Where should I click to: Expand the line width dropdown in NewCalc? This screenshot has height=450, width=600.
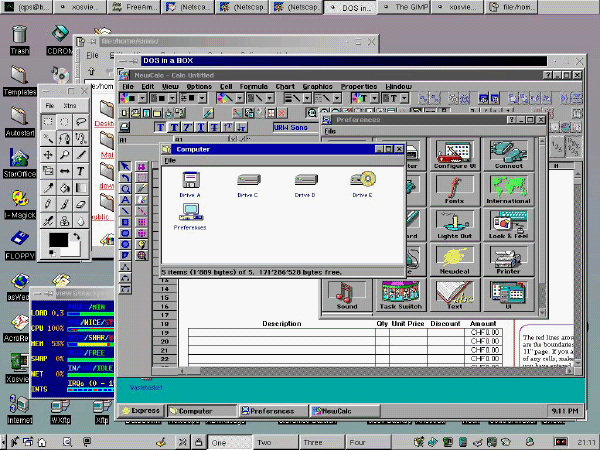[x=307, y=98]
